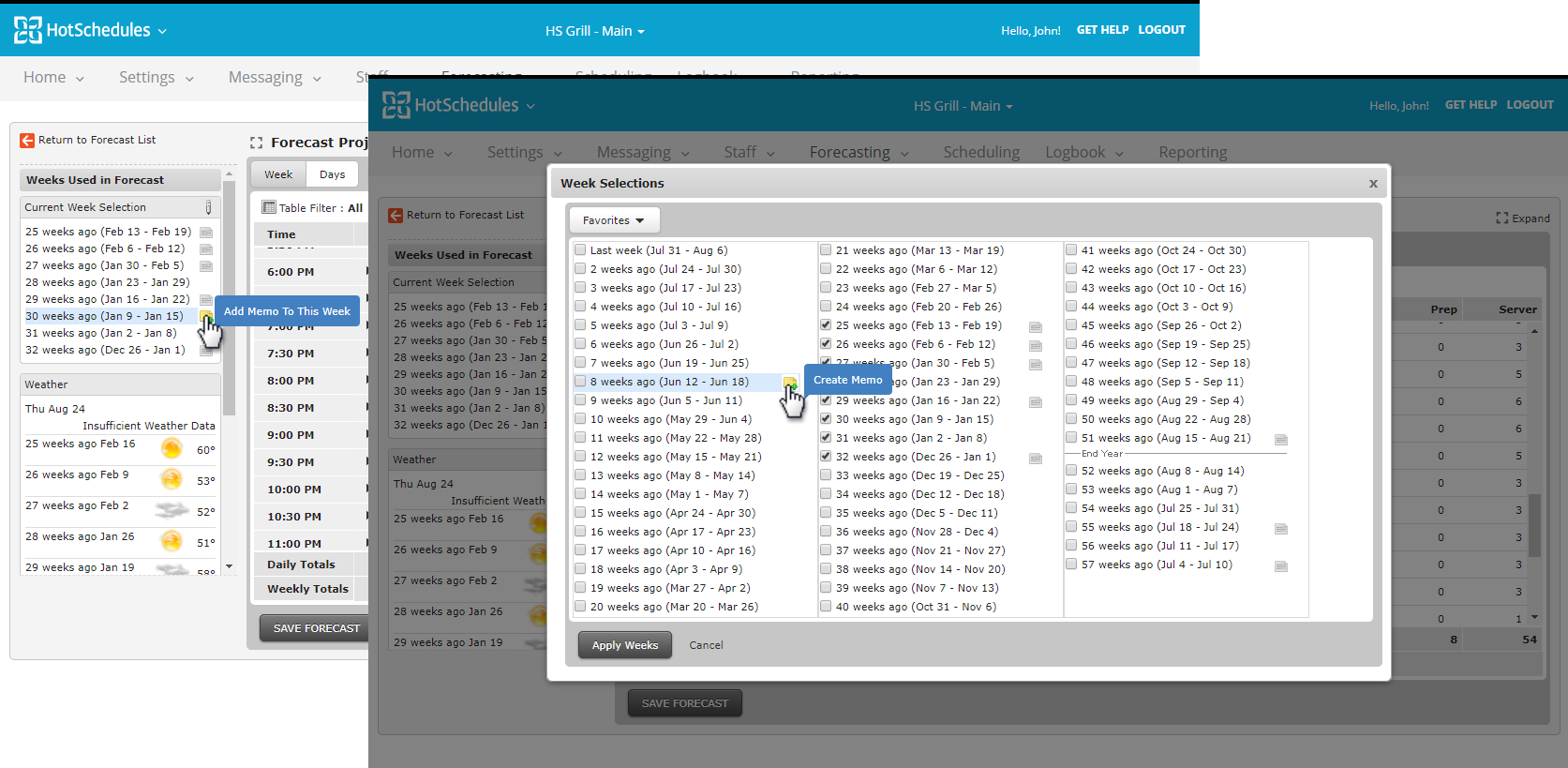Open the Reporting menu in front window
This screenshot has width=1568, height=768.
point(1192,153)
